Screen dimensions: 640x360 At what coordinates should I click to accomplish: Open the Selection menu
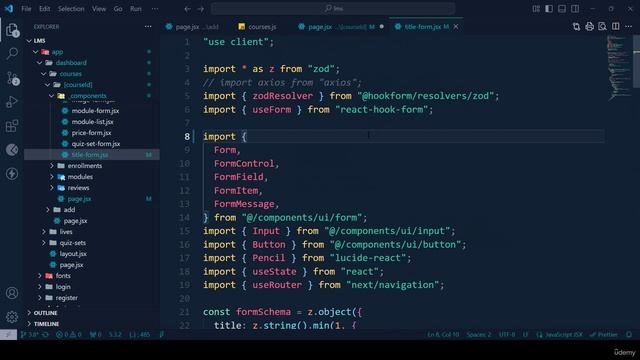tap(71, 9)
